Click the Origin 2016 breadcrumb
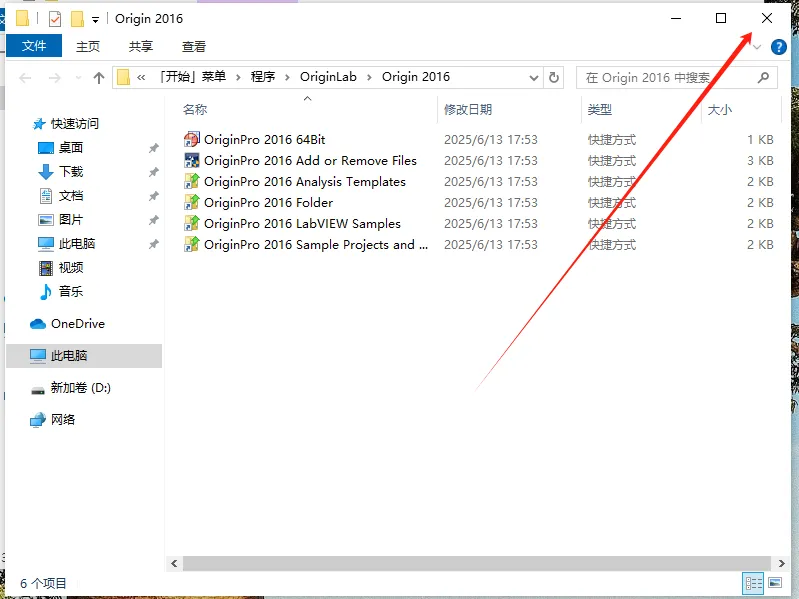 (416, 77)
